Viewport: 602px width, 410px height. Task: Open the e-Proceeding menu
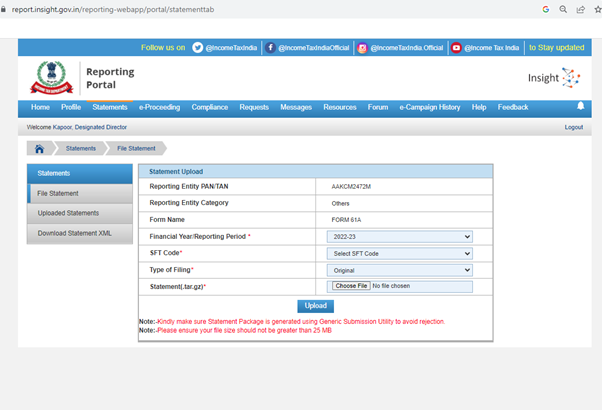[x=159, y=107]
